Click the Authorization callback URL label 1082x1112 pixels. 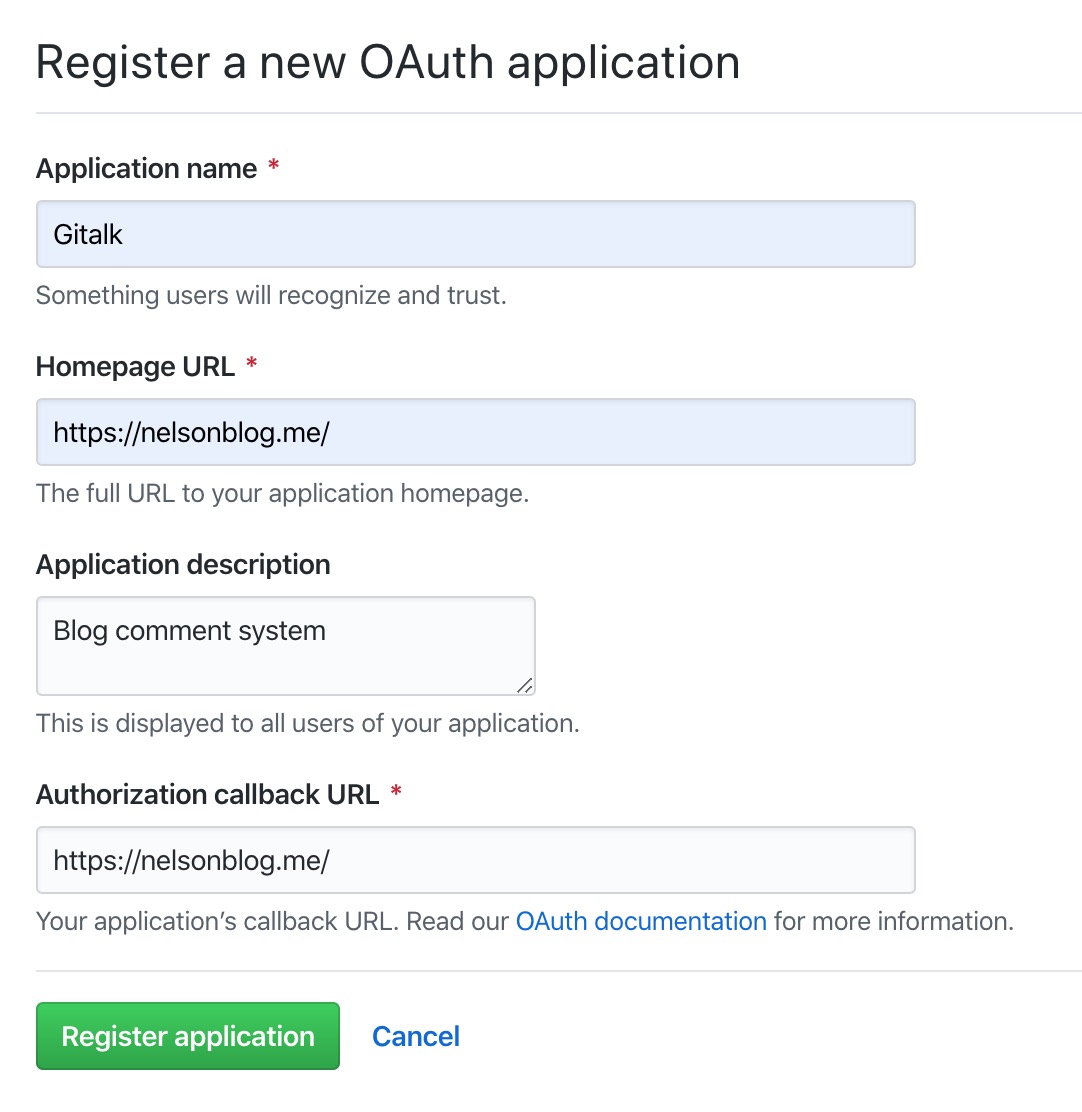click(208, 794)
